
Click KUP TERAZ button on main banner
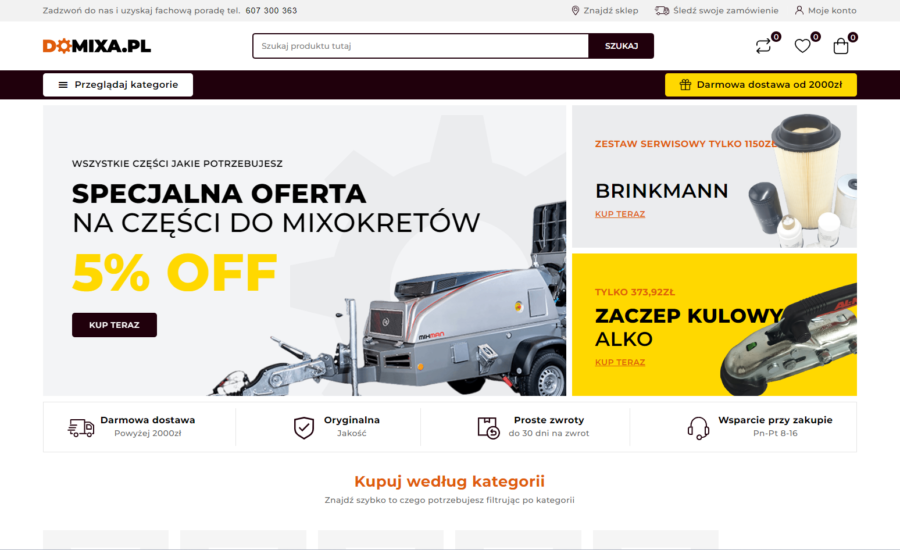tap(114, 325)
